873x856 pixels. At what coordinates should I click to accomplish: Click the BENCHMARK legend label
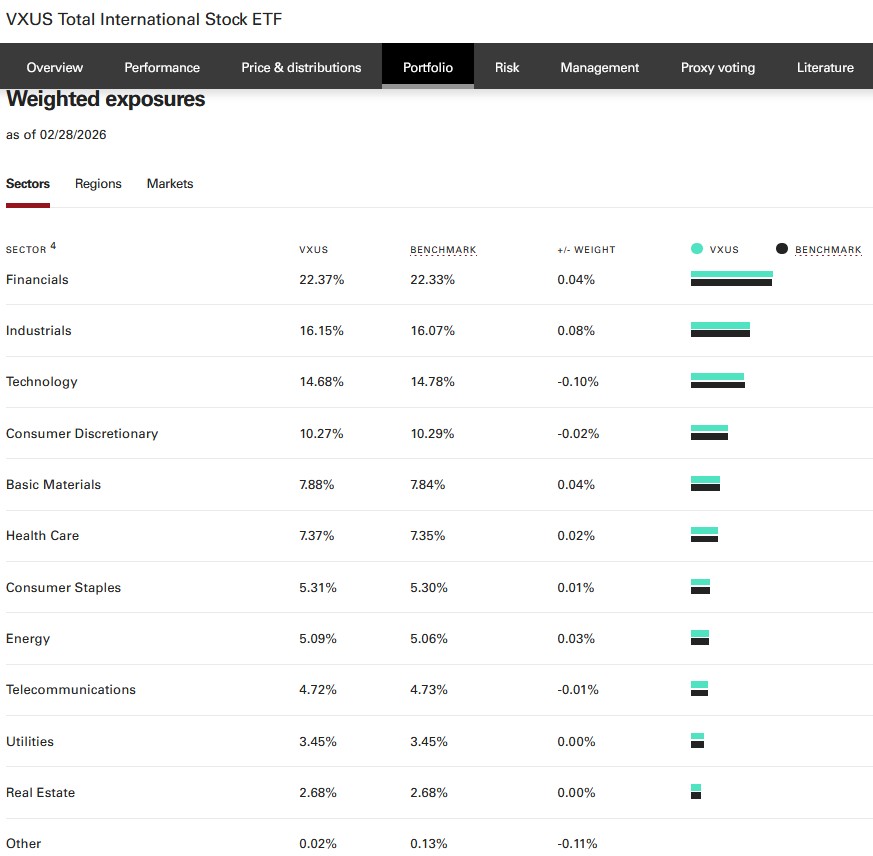click(828, 250)
